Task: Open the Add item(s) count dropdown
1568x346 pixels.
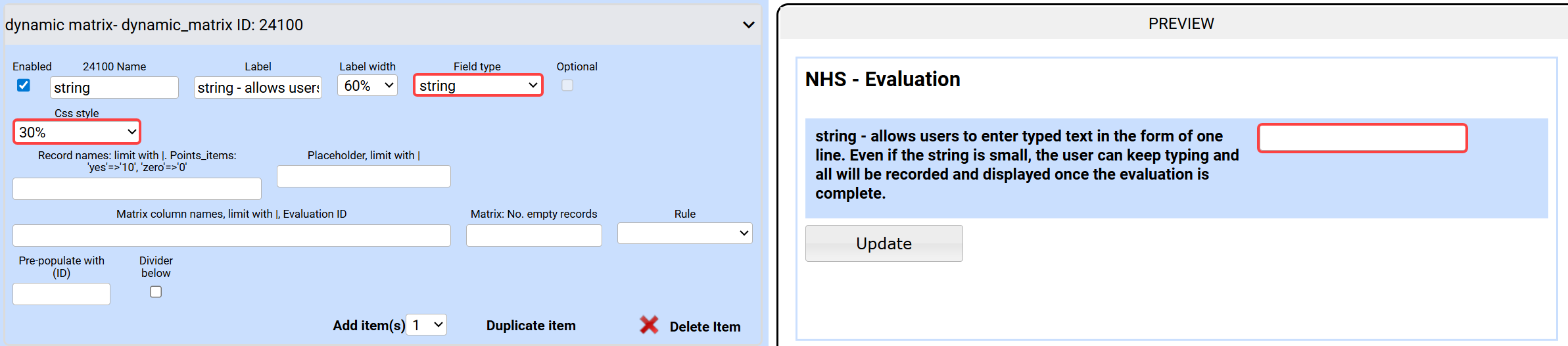Action: tap(427, 325)
